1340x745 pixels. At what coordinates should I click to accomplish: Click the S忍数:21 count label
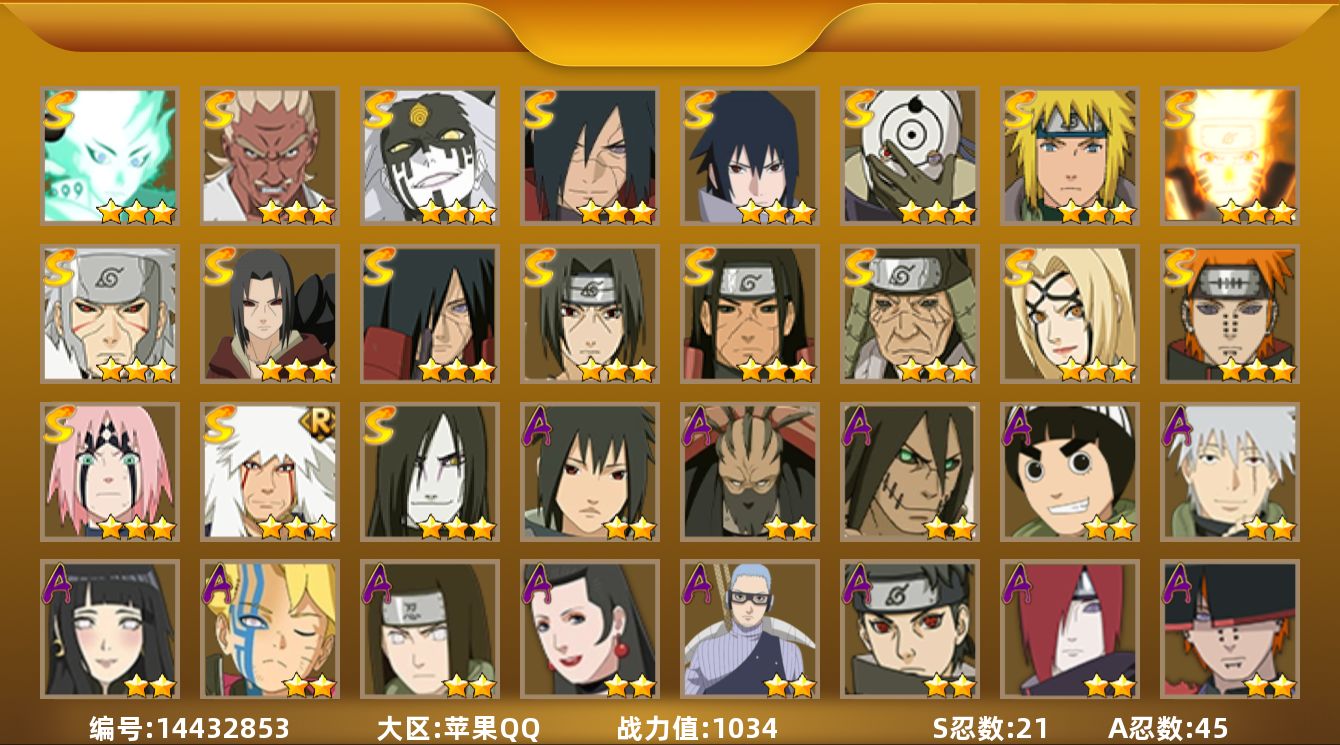(x=990, y=728)
